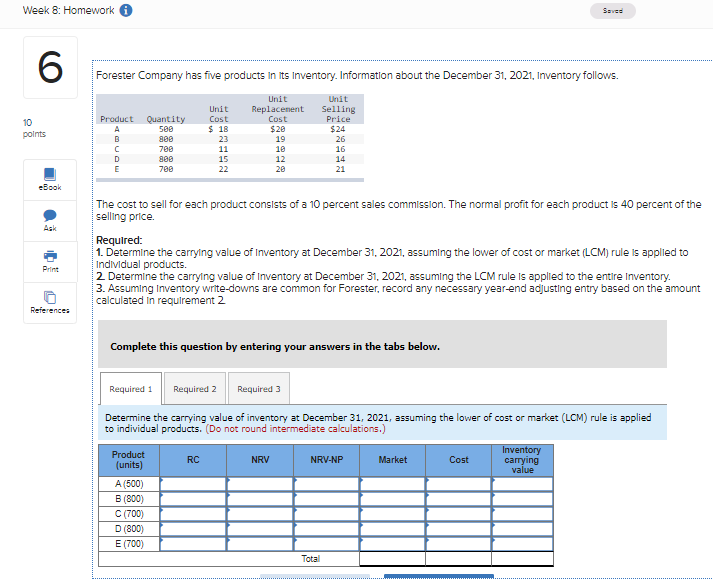Click Inventory carrying value field for D (800)
Image resolution: width=713 pixels, height=579 pixels.
522,529
